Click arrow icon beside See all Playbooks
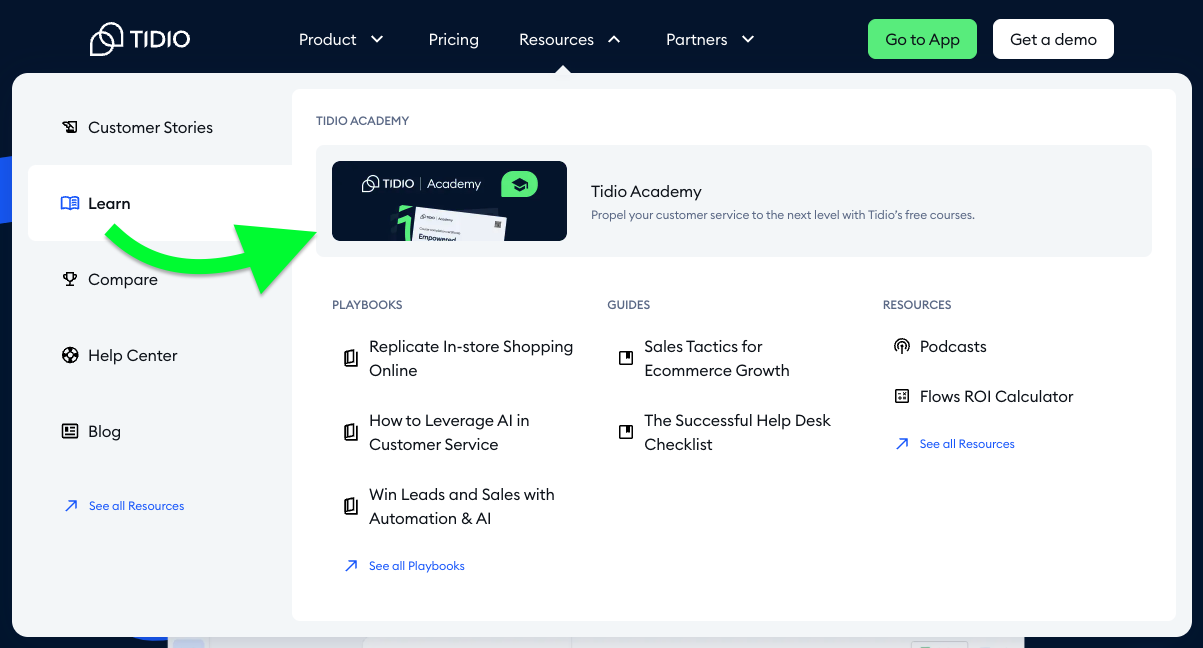 pos(351,566)
